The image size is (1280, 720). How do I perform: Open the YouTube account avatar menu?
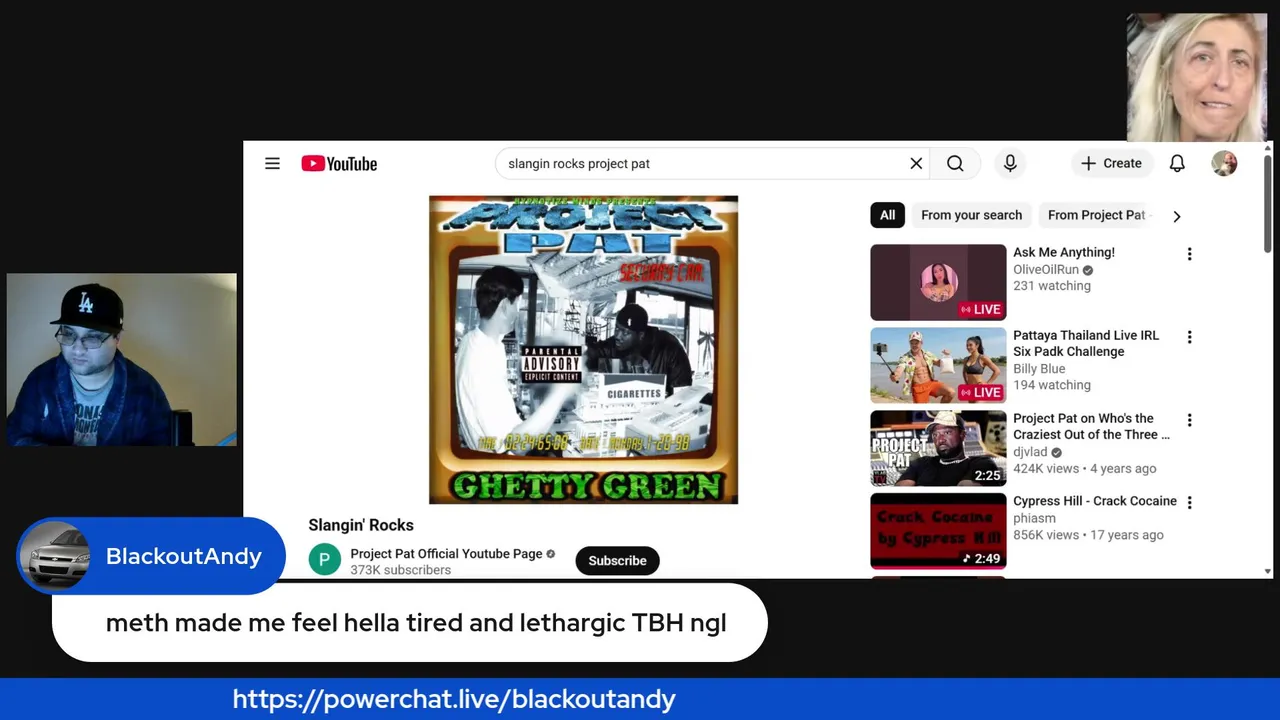1224,163
